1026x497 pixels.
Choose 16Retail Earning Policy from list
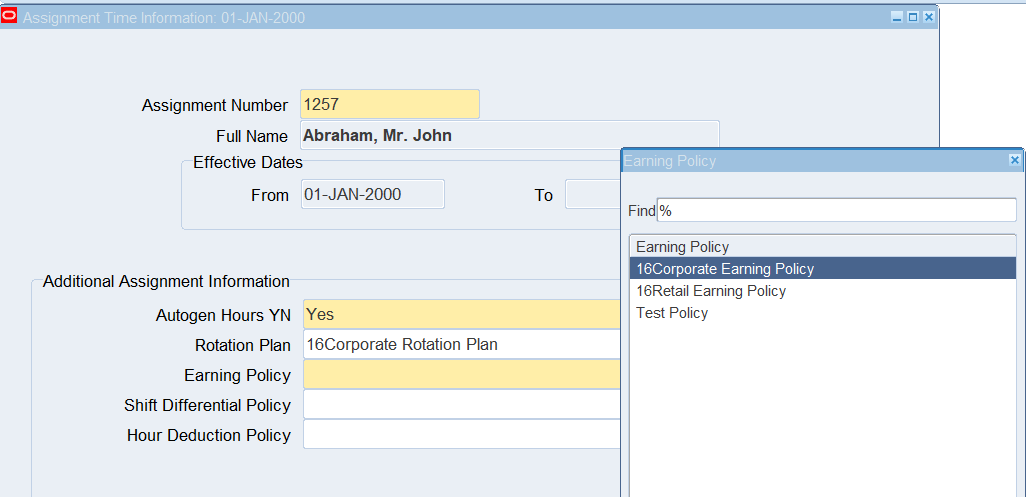coord(711,291)
